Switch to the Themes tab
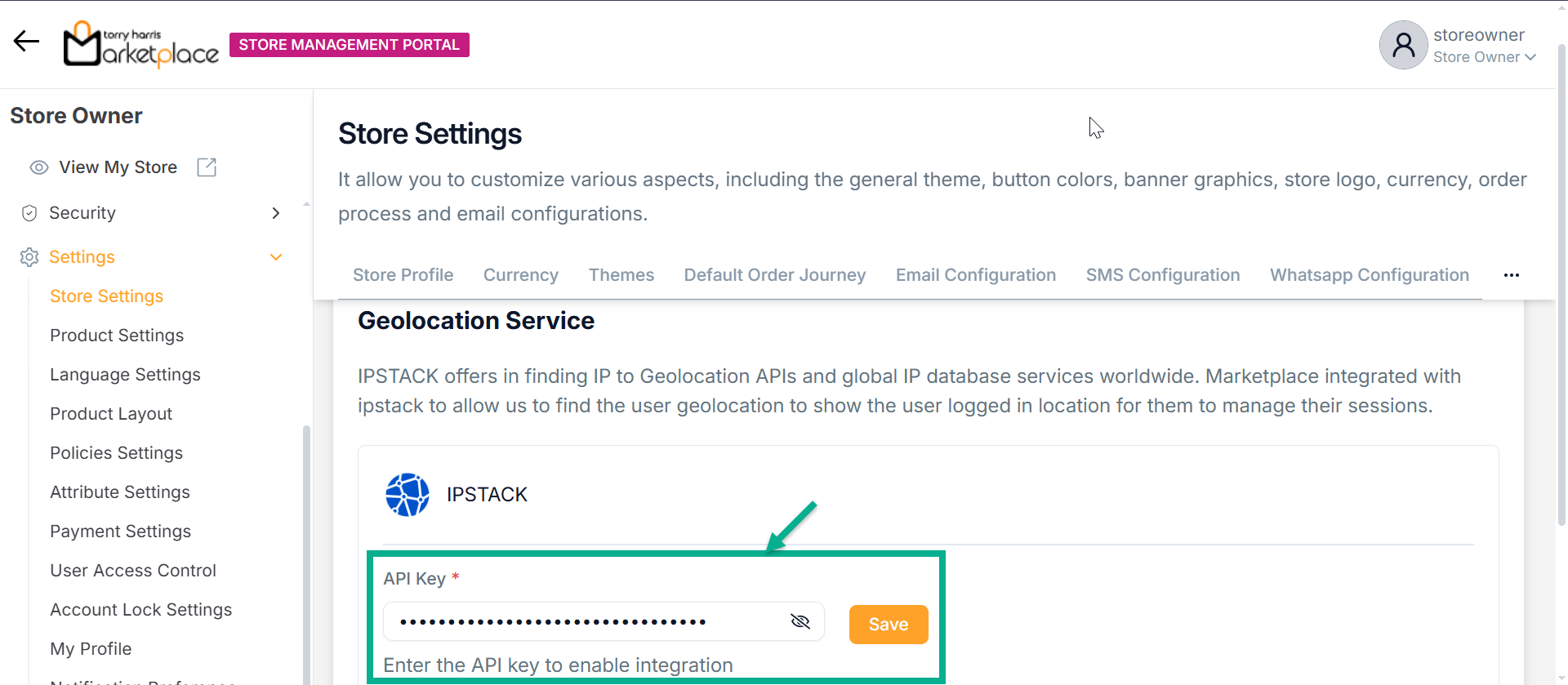This screenshot has width=1568, height=685. point(621,275)
